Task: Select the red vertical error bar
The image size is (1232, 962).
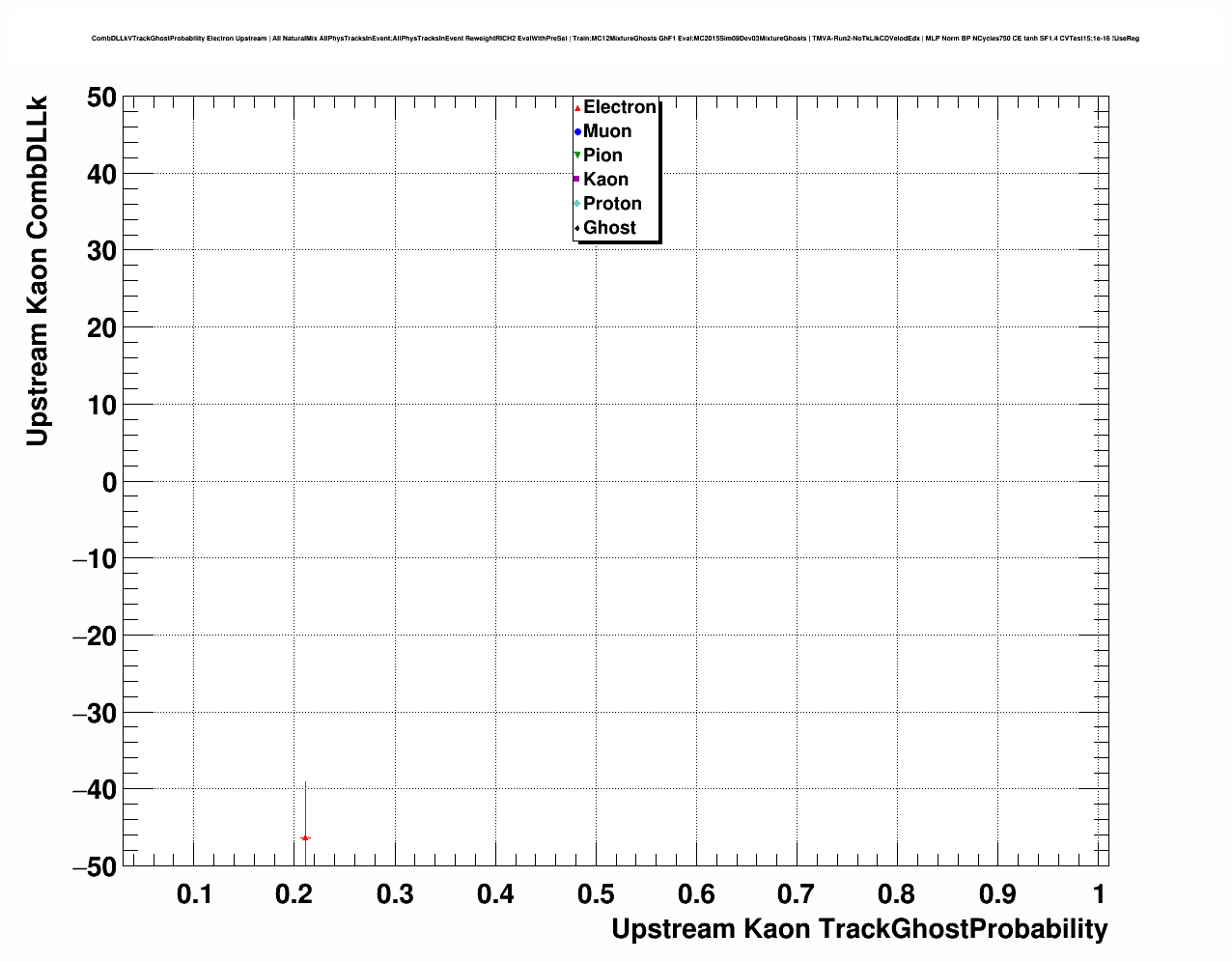Action: pyautogui.click(x=305, y=806)
